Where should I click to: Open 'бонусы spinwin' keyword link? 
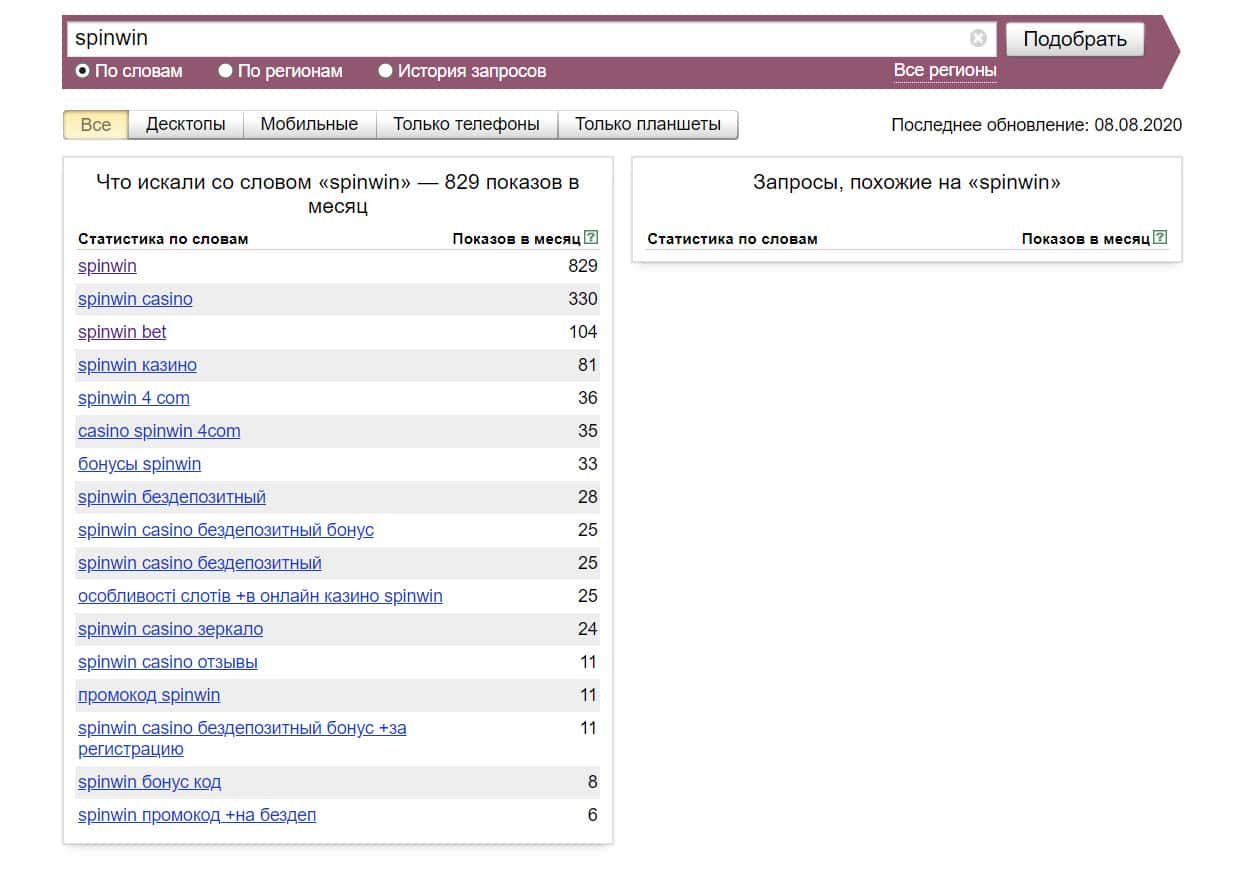[139, 464]
